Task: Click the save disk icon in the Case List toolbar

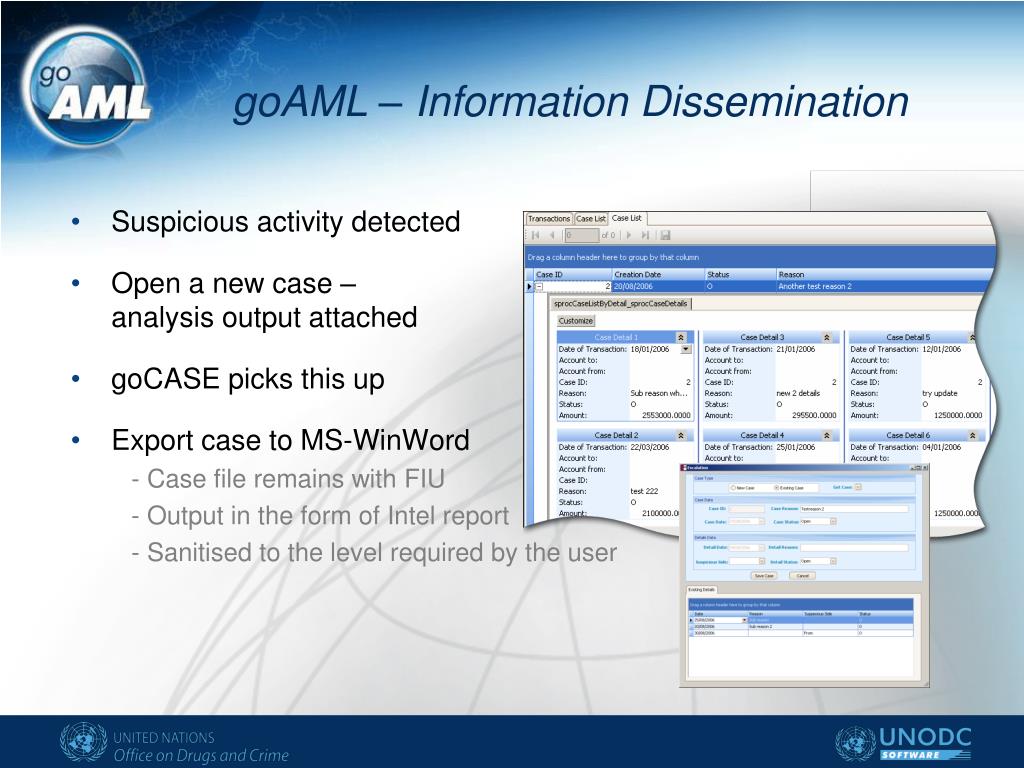Action: point(665,235)
